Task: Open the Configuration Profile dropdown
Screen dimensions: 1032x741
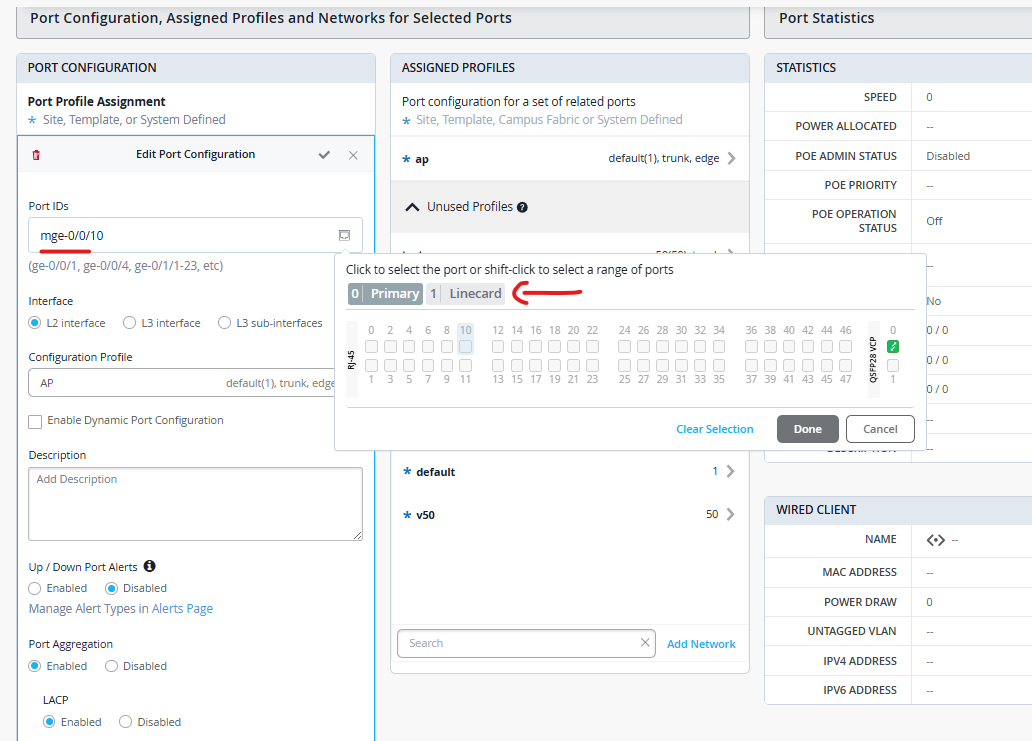Action: [184, 383]
